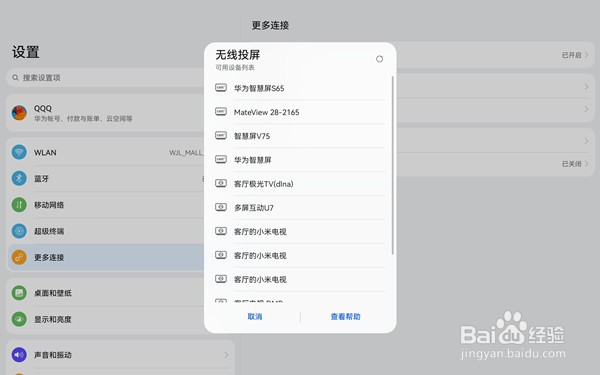The image size is (600, 375).
Task: Tap the WJL_MALL network name
Action: tap(186, 153)
